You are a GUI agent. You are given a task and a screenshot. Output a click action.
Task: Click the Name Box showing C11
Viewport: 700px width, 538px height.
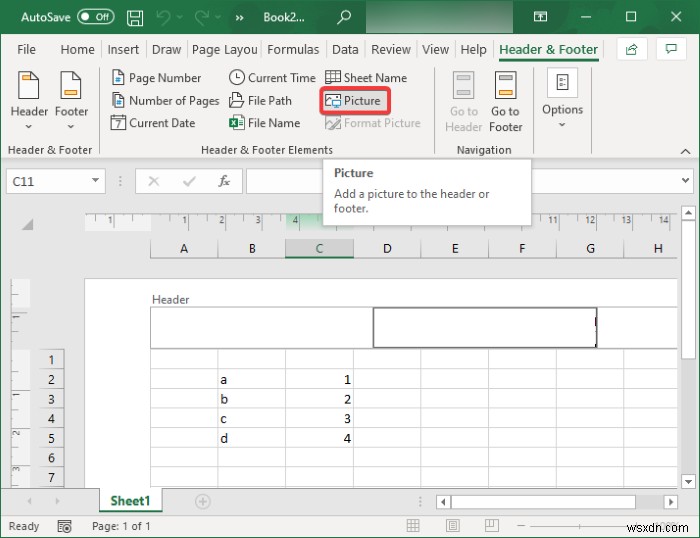48,181
